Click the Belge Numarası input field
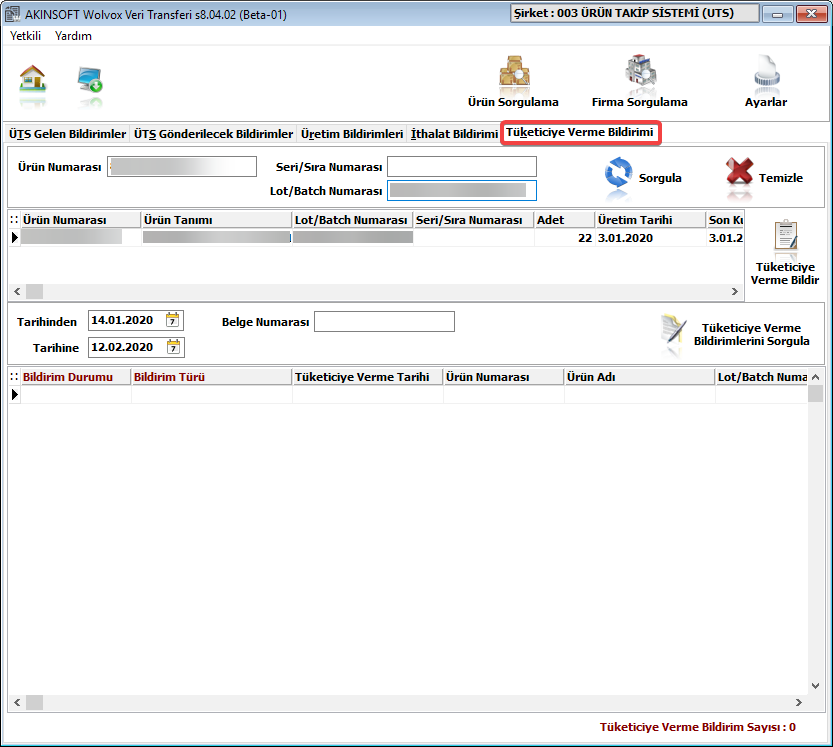This screenshot has width=833, height=747. [385, 322]
